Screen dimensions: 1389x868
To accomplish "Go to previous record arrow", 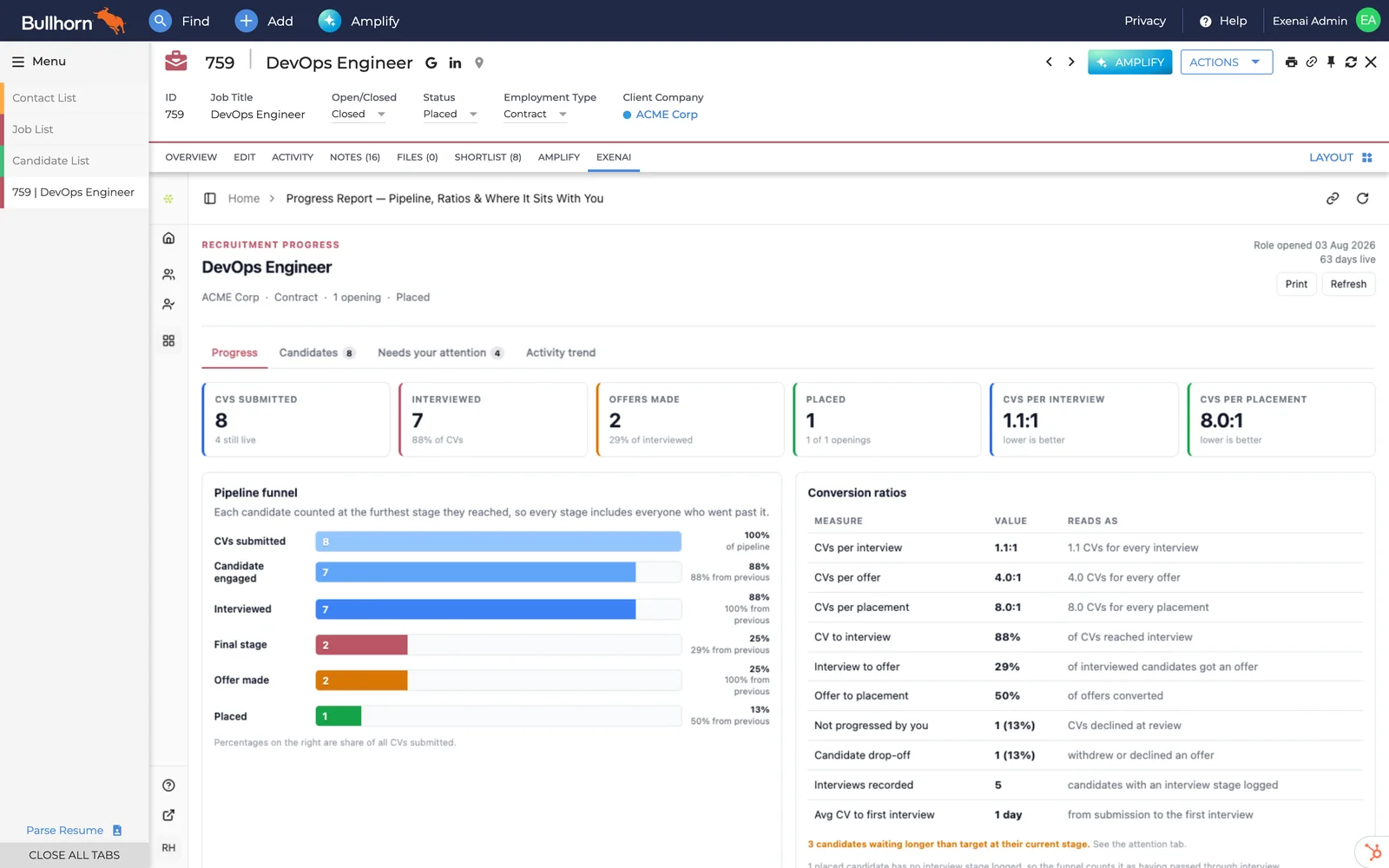I will point(1049,62).
